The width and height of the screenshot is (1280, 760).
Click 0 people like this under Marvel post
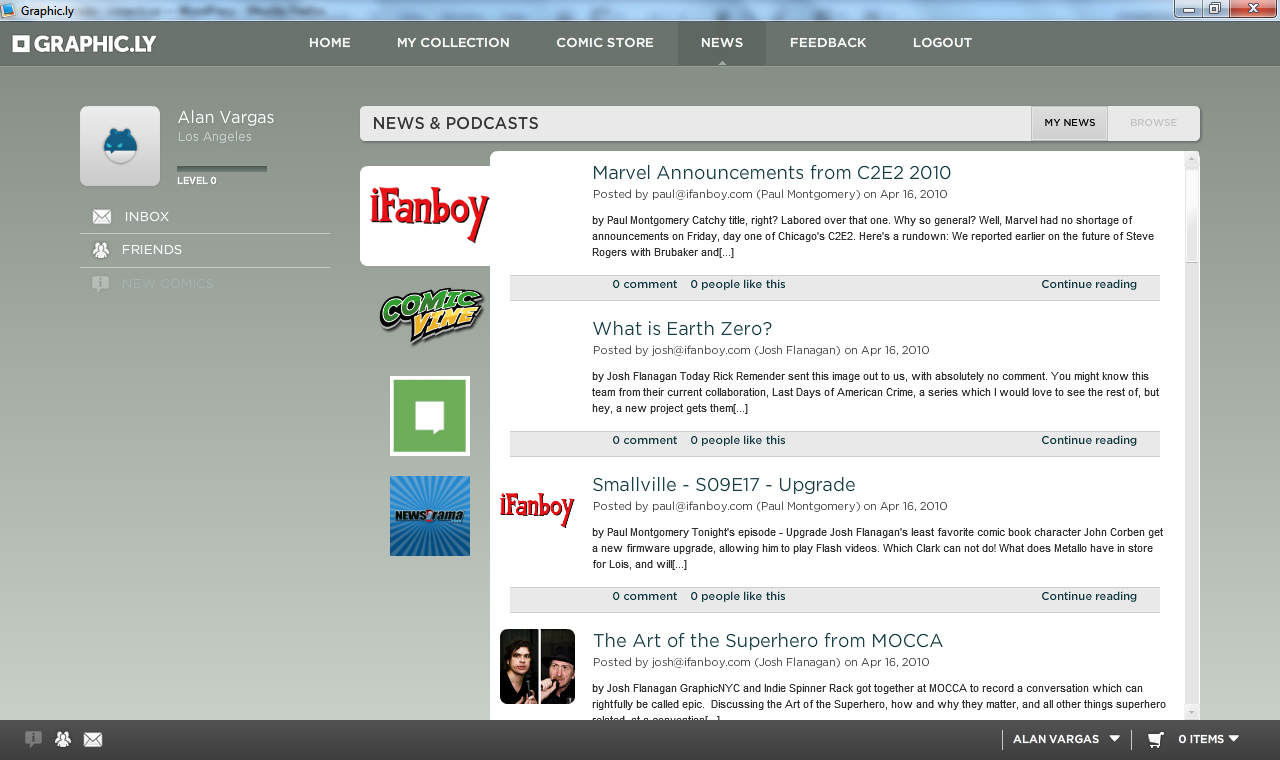click(x=738, y=285)
